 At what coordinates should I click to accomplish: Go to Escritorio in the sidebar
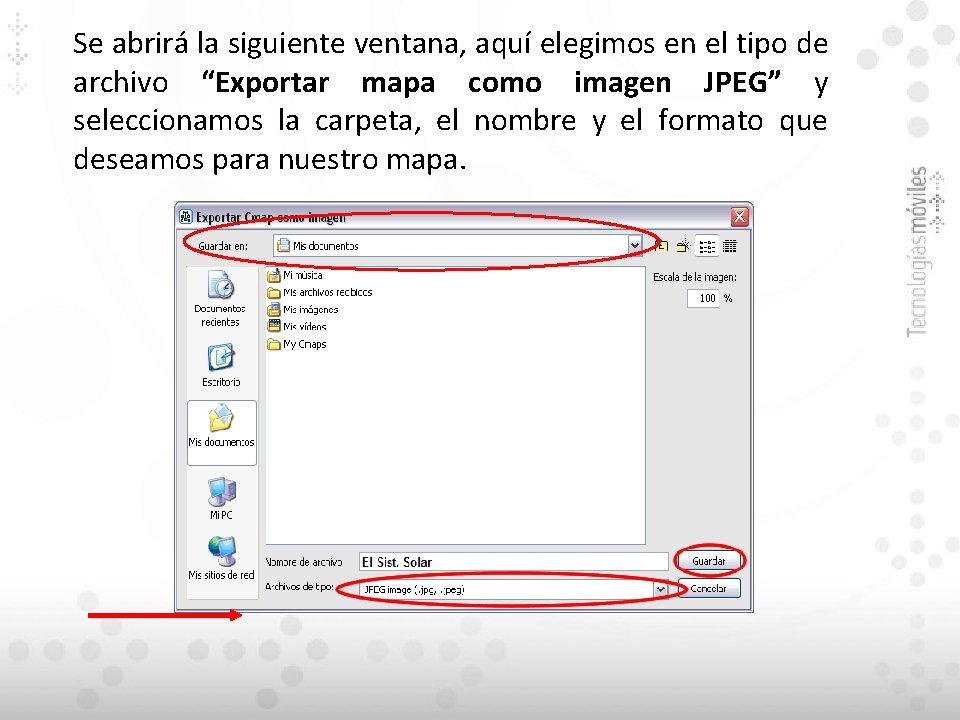click(221, 365)
